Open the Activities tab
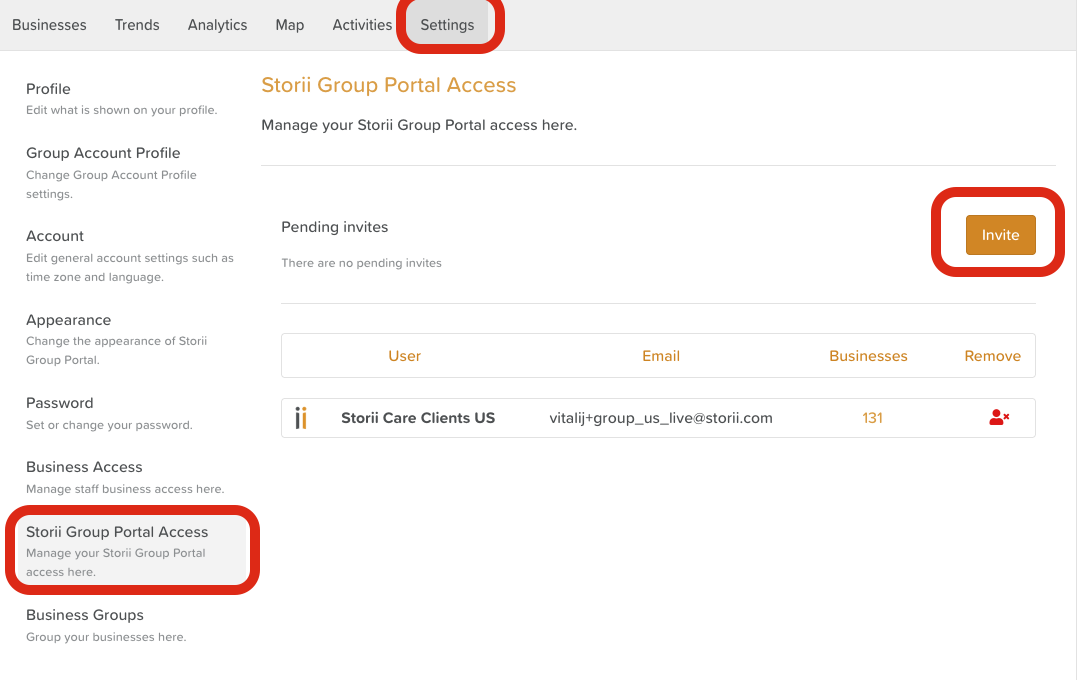1077x680 pixels. (362, 25)
